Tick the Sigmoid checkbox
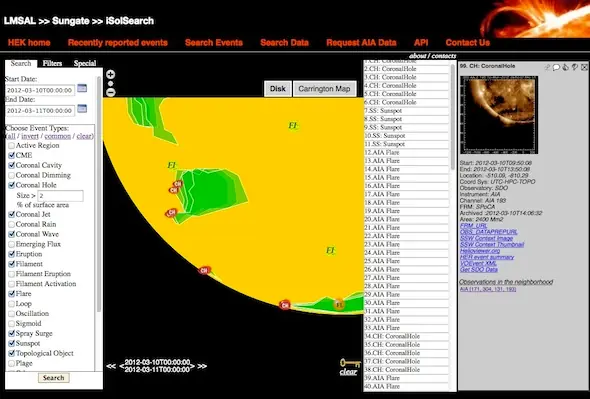 pyautogui.click(x=12, y=323)
